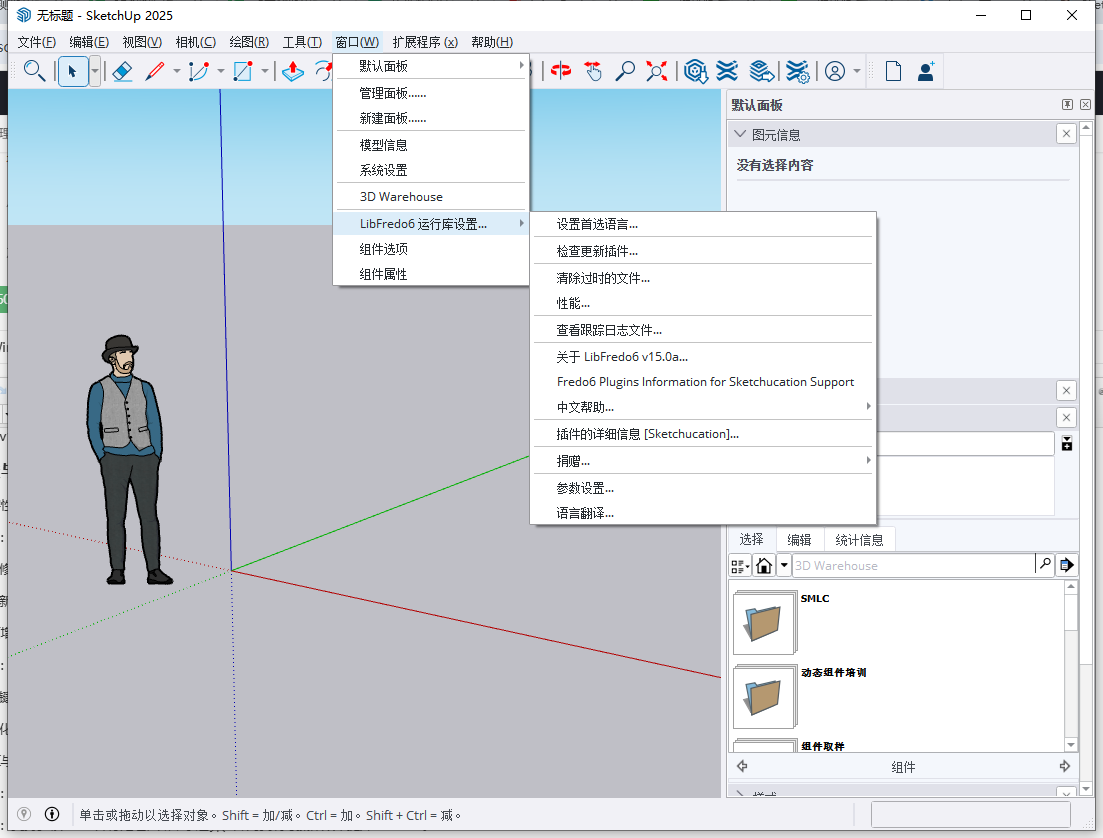The width and height of the screenshot is (1103, 838).
Task: Select 检查更新插件 in the submenu
Action: [x=703, y=251]
